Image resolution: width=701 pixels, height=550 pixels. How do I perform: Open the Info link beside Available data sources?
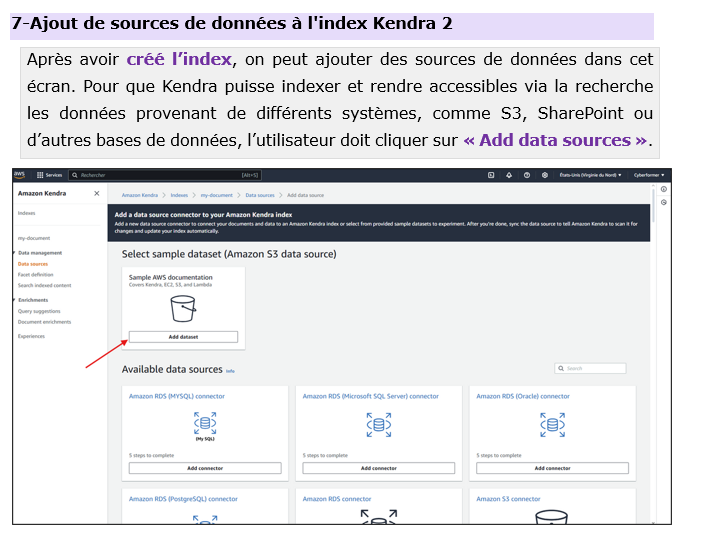(x=230, y=371)
